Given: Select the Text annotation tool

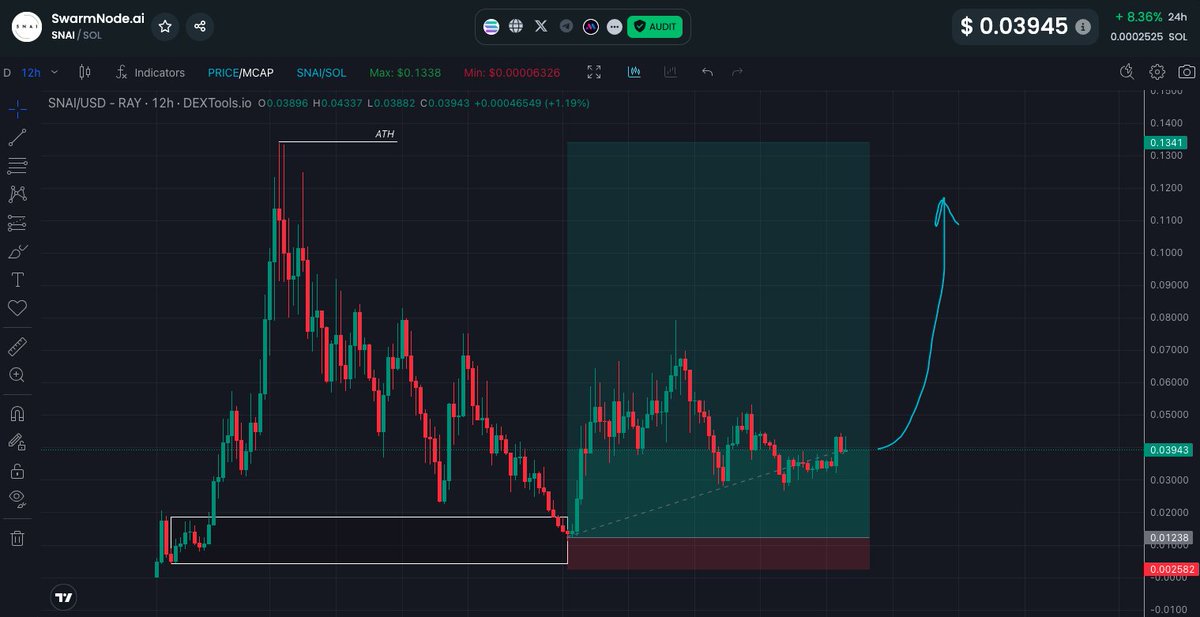Looking at the screenshot, I should tap(17, 280).
